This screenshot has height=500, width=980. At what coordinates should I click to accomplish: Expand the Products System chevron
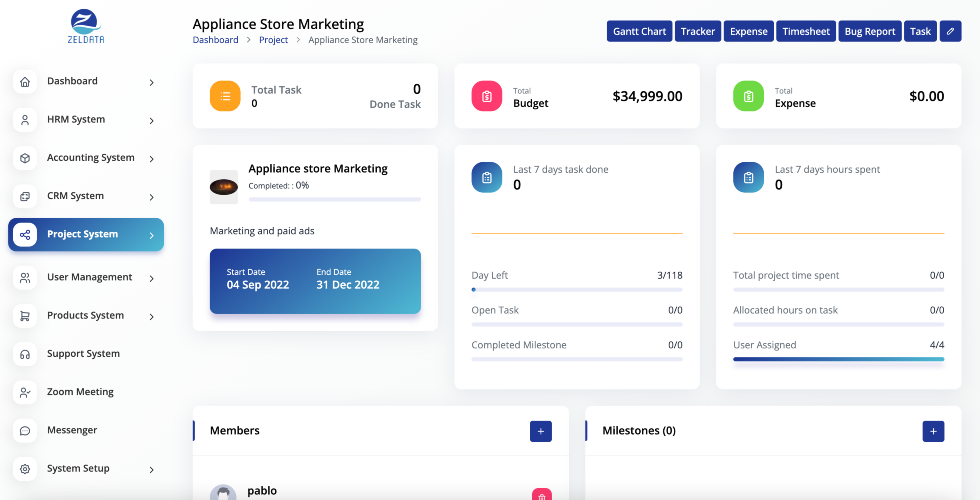click(151, 316)
